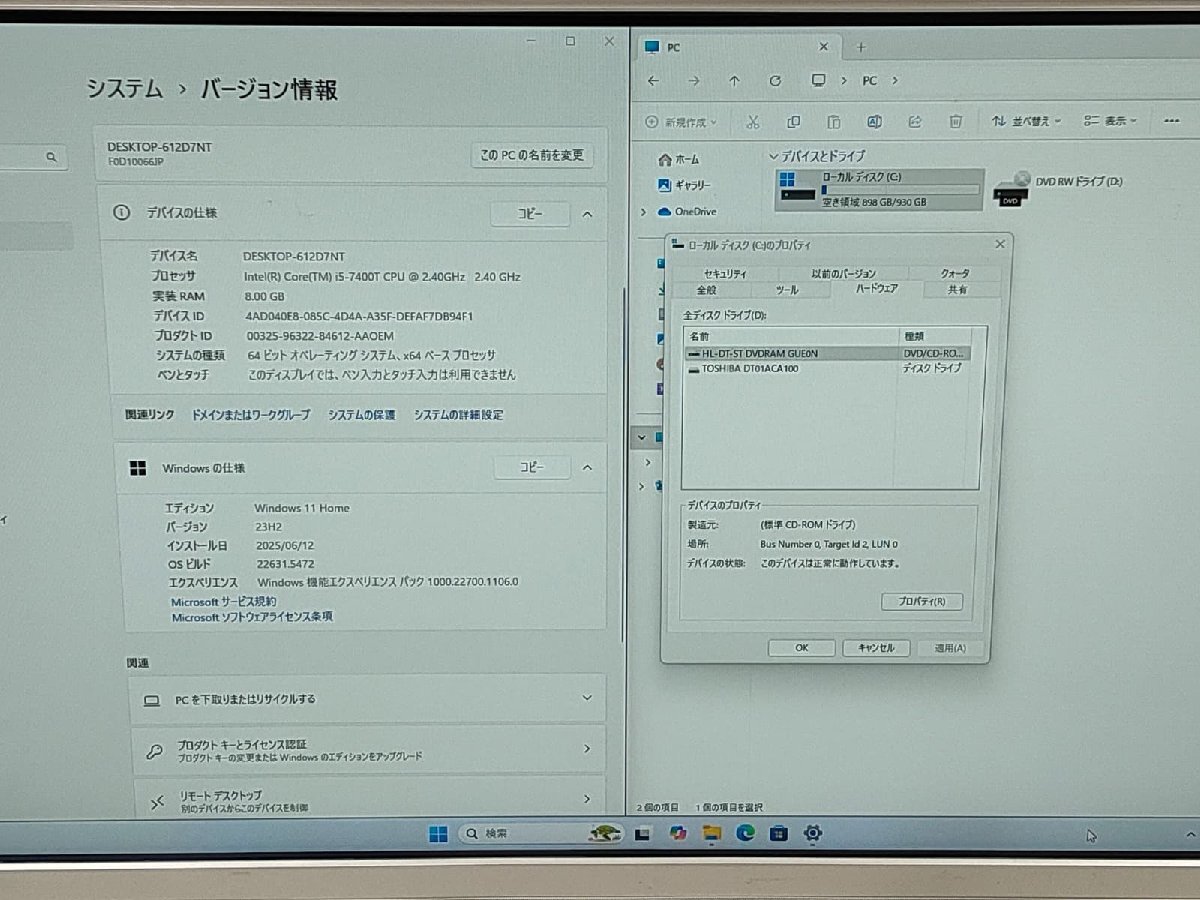Open the 表示 view dropdown

click(1111, 121)
